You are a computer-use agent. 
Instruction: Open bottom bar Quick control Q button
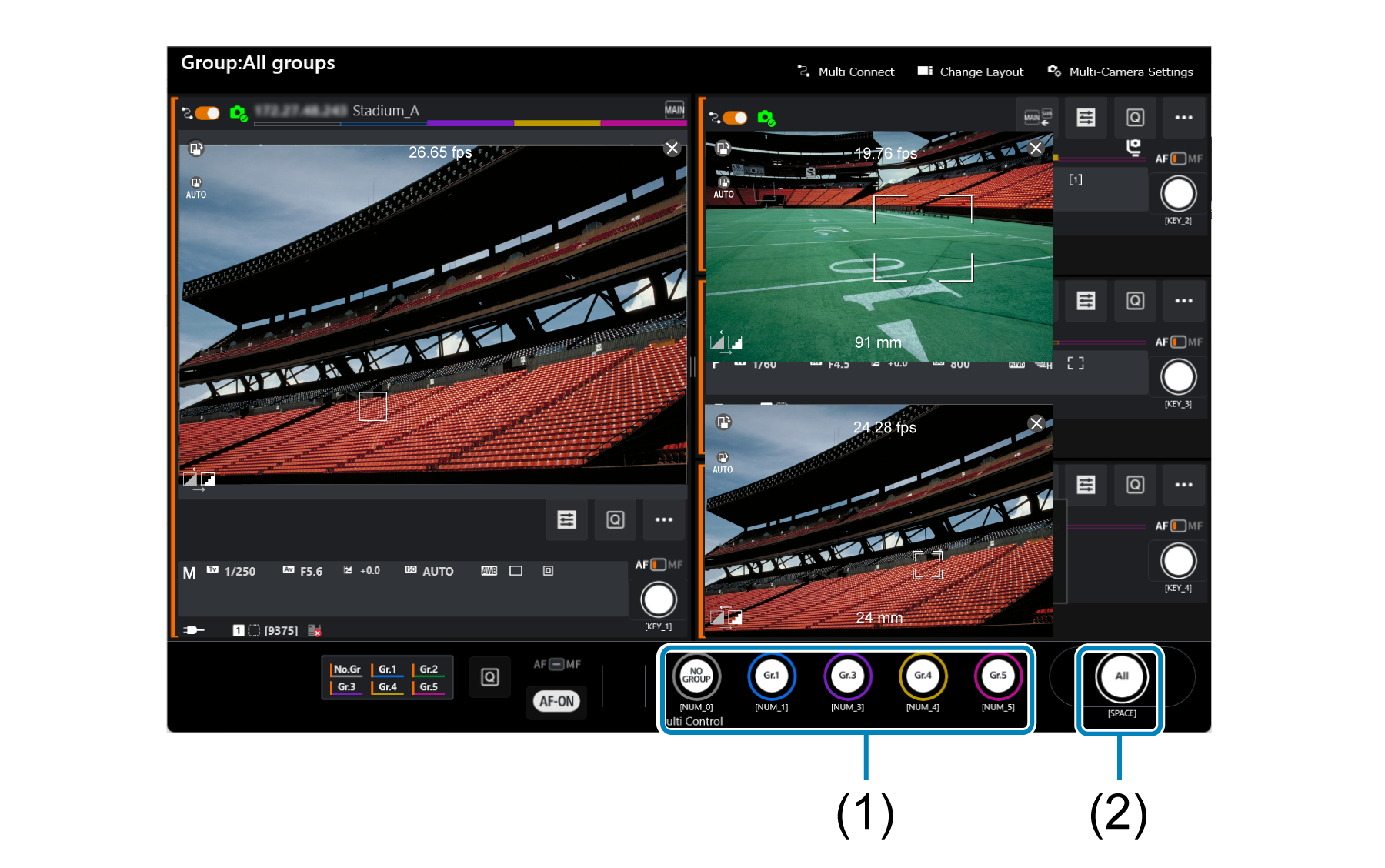(x=490, y=676)
